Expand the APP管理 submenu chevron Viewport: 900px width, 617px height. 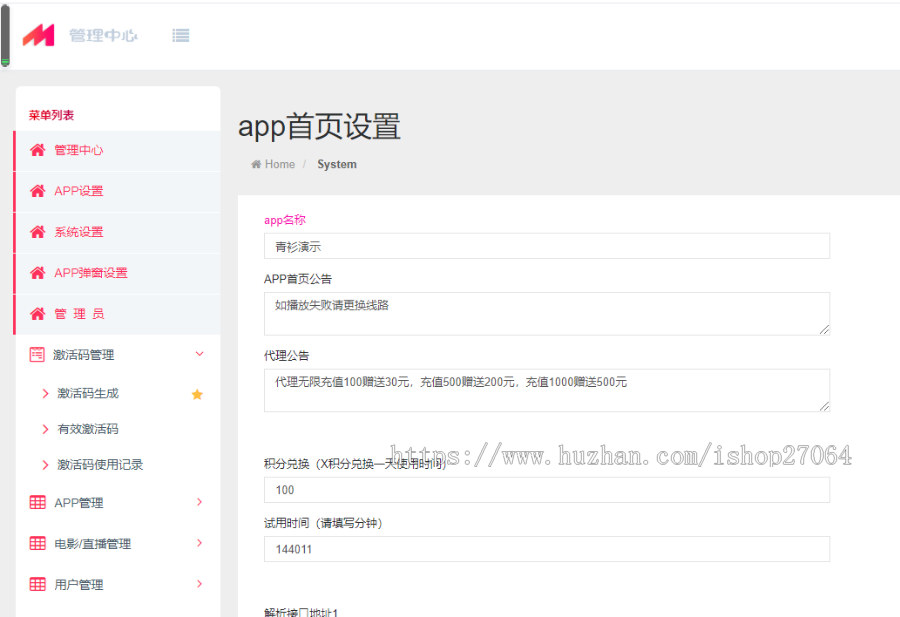[x=200, y=502]
